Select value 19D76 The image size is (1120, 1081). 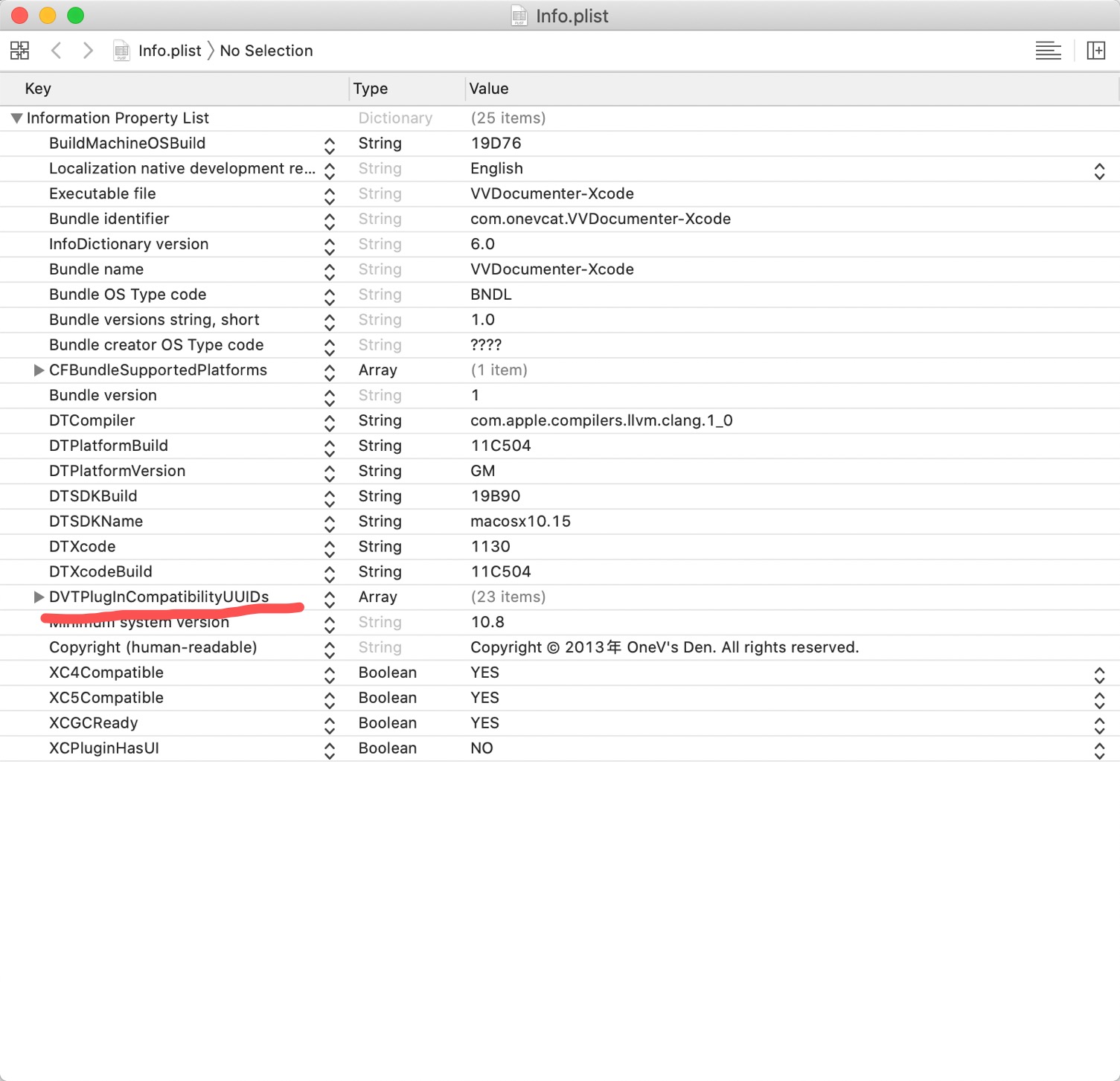pyautogui.click(x=496, y=144)
